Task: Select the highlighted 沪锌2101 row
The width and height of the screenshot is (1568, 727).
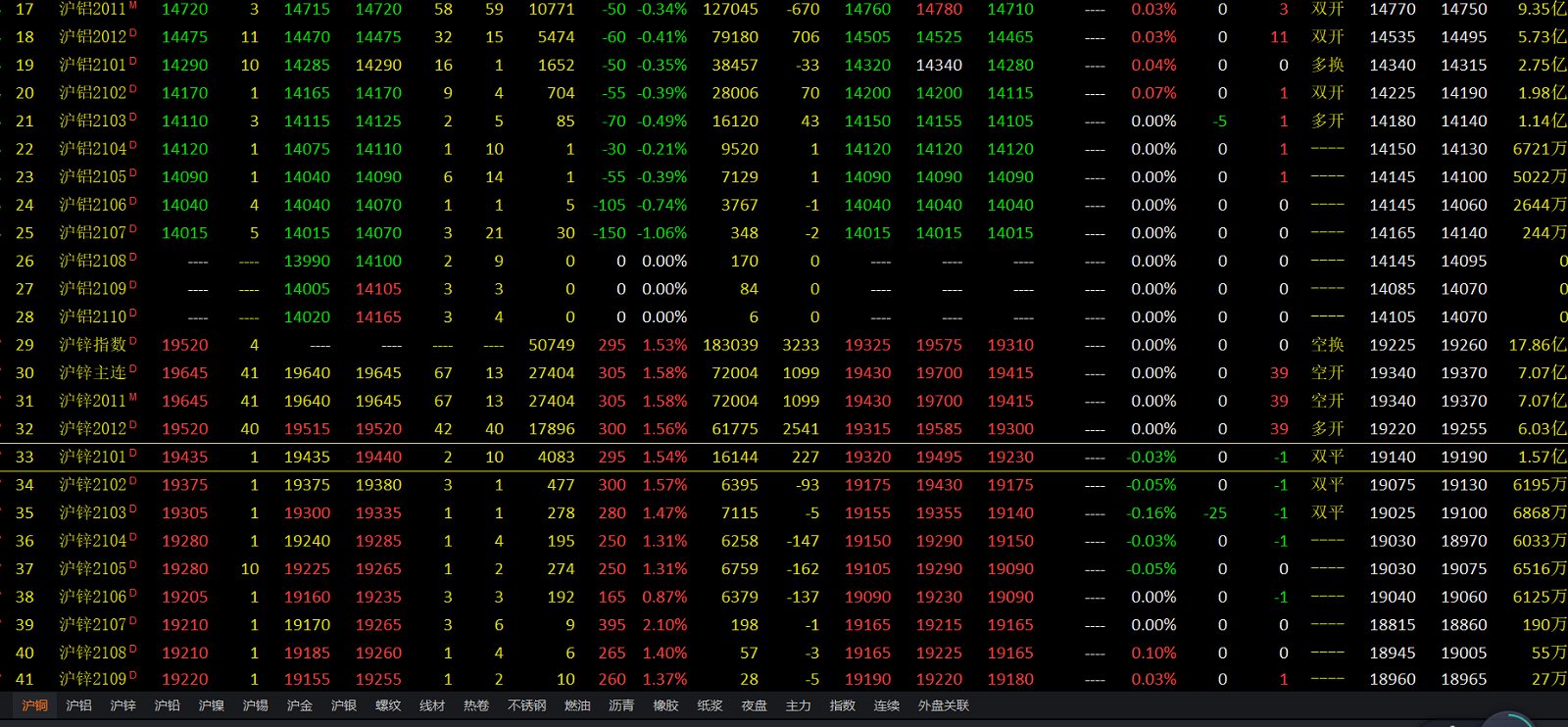Action: 93,457
